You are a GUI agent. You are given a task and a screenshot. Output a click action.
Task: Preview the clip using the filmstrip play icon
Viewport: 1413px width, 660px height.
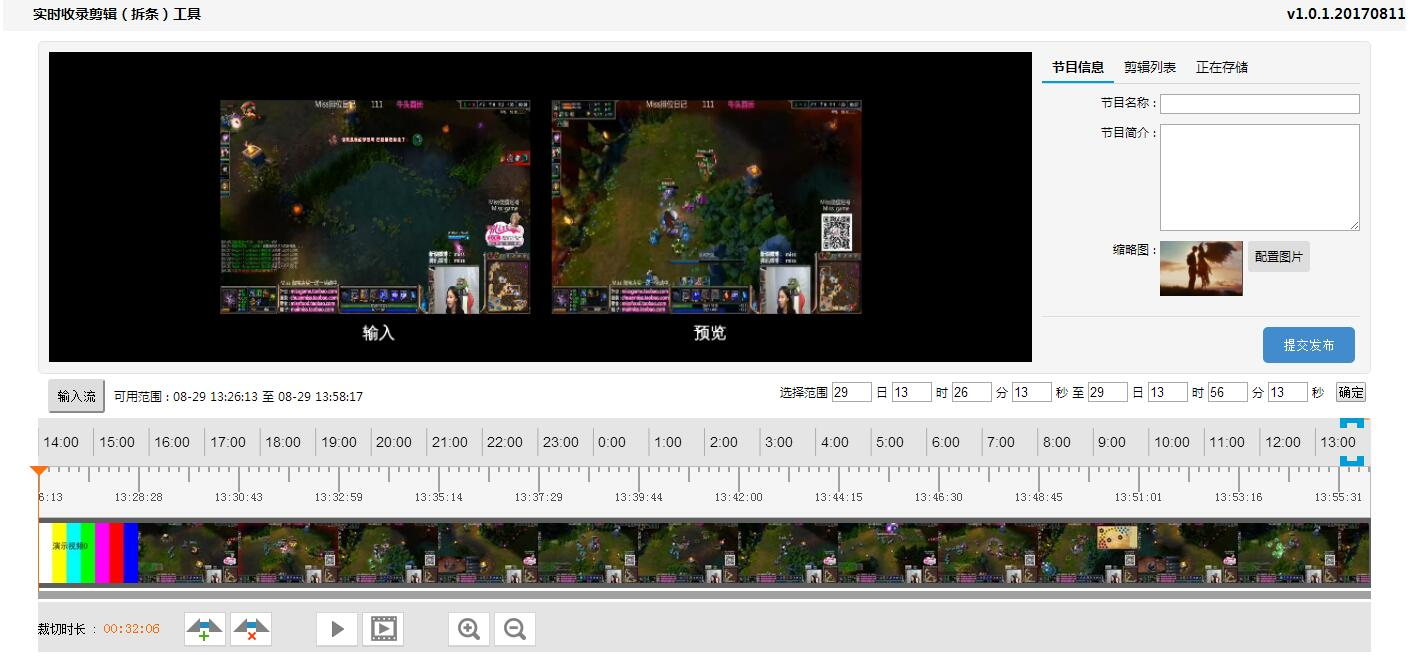(383, 629)
